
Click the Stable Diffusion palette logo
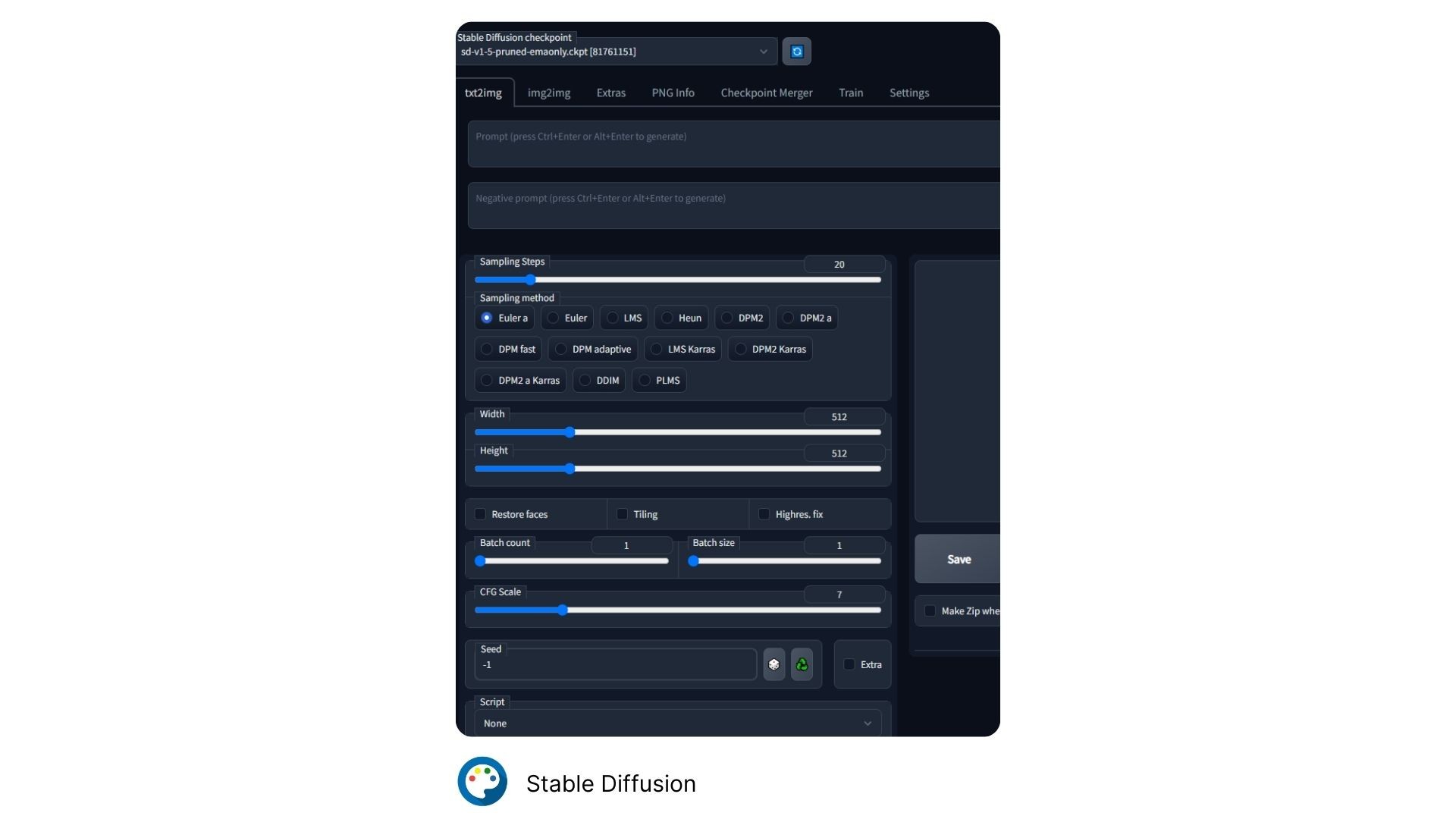coord(482,782)
